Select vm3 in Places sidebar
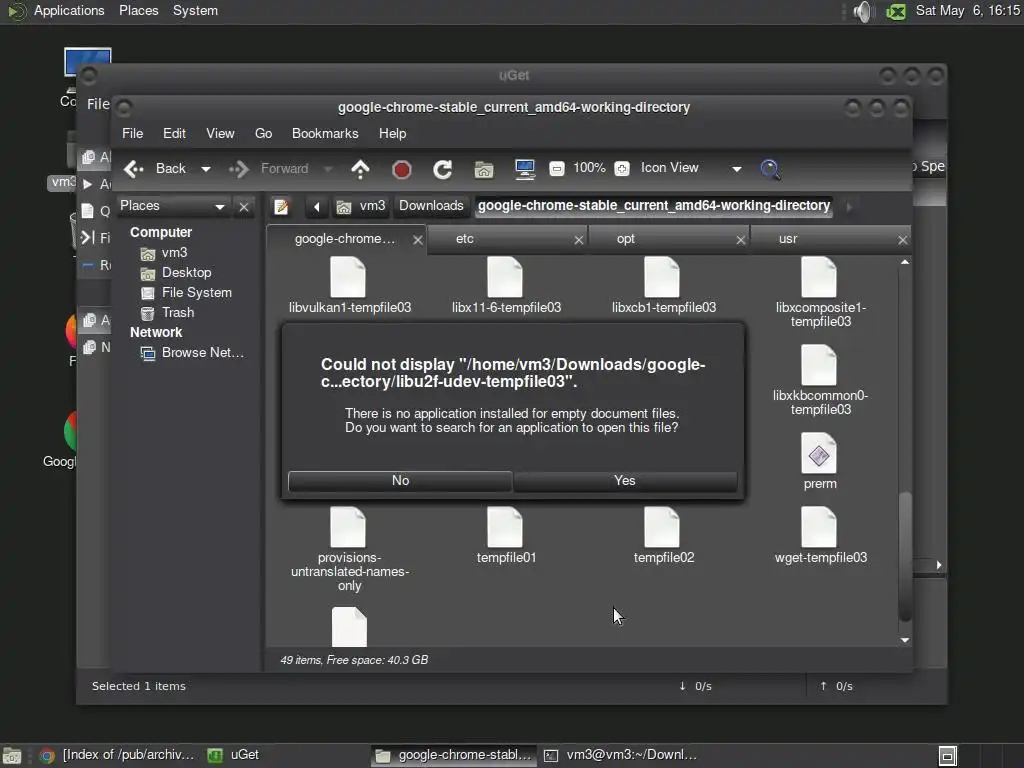Screen dimensions: 1024x768 coord(174,253)
